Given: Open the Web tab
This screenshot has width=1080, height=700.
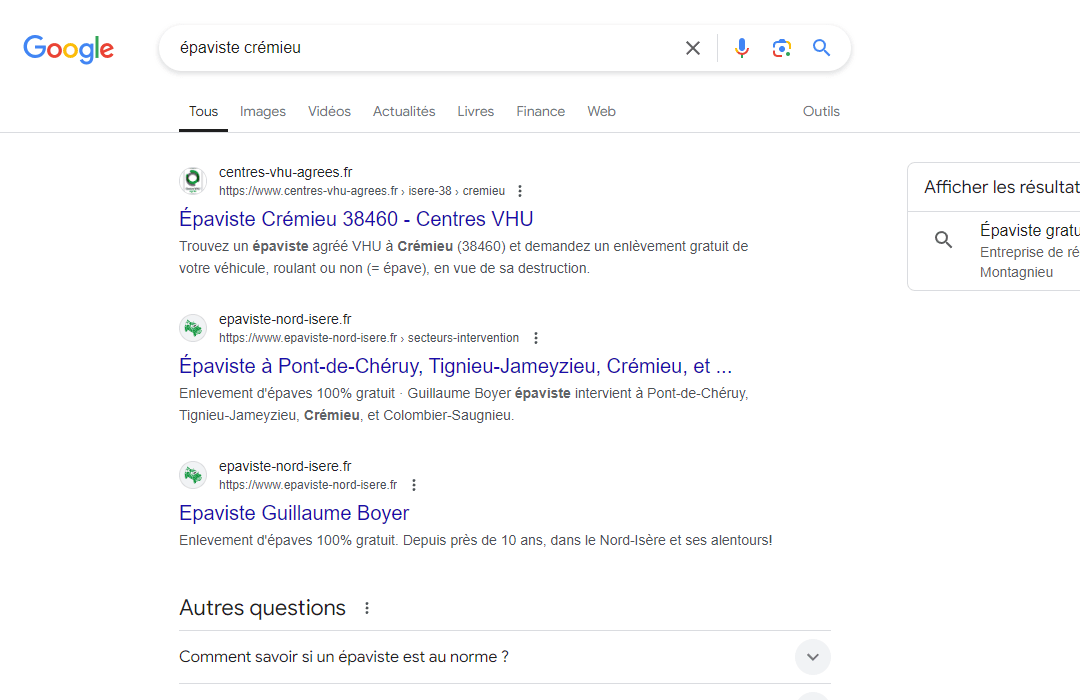Looking at the screenshot, I should 601,112.
